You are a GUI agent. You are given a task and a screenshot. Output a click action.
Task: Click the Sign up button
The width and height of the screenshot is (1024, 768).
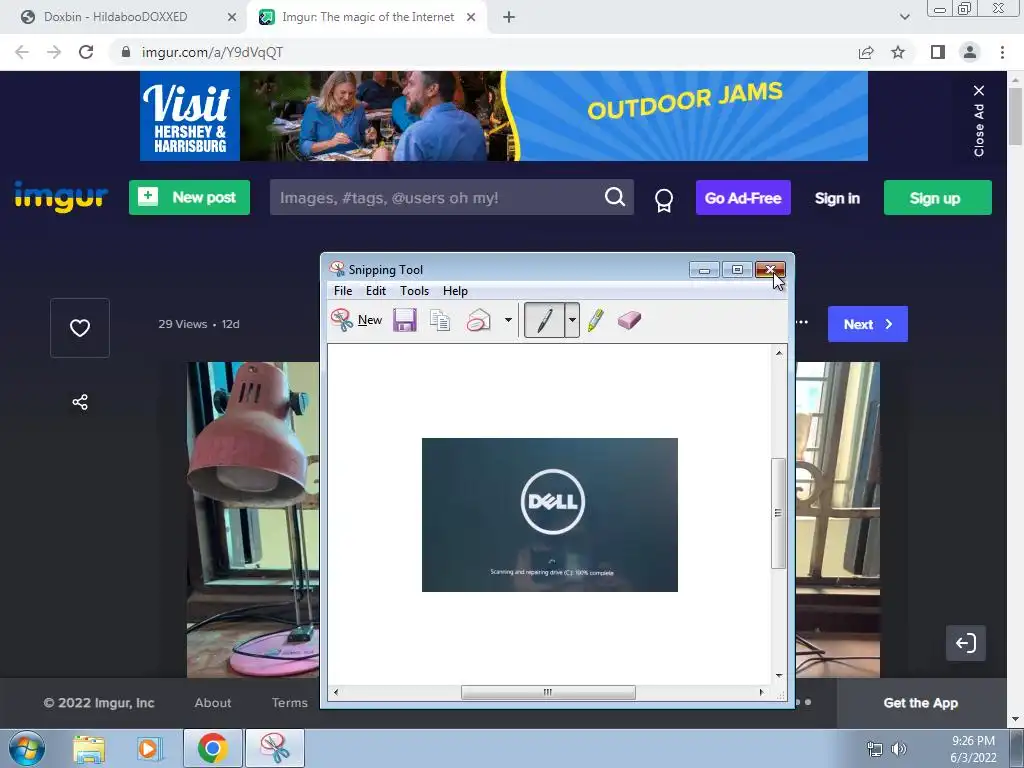937,198
